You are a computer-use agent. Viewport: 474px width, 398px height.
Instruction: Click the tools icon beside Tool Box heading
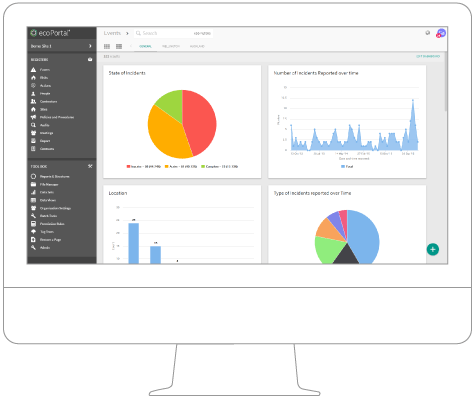click(90, 166)
